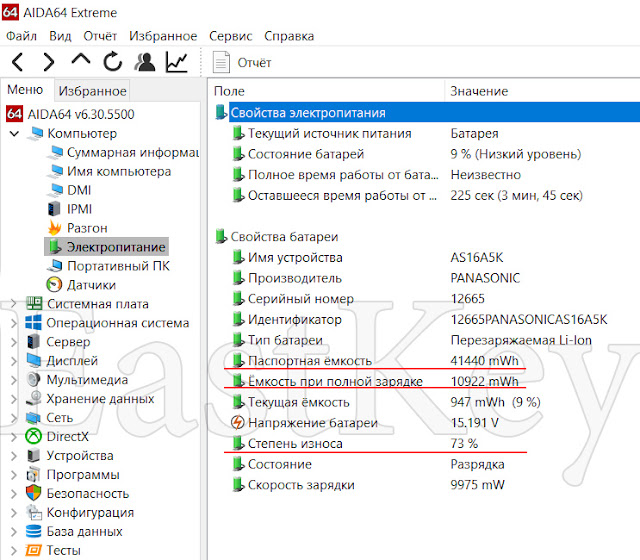The image size is (640, 560).
Task: Click the Мультимедиа speaker icon
Action: 33,379
